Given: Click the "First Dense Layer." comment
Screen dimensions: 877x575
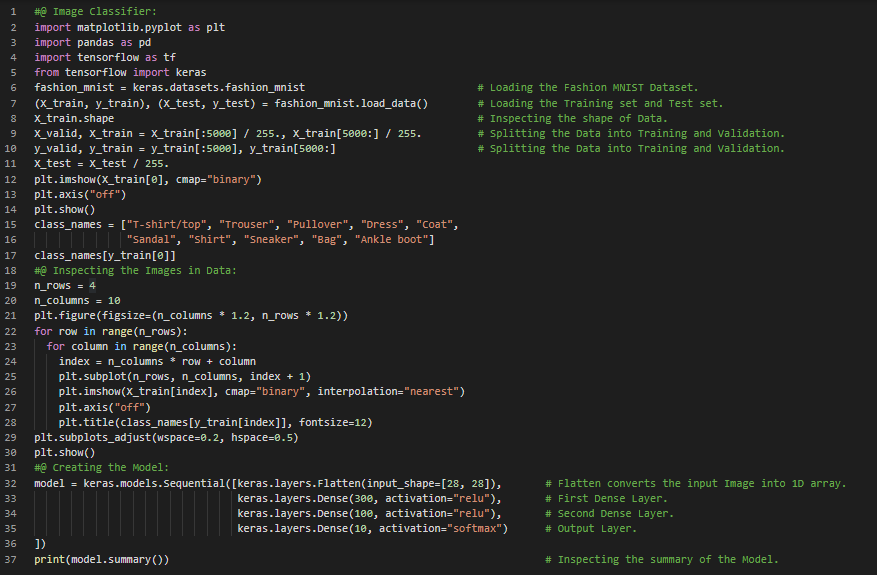Looking at the screenshot, I should point(612,498).
